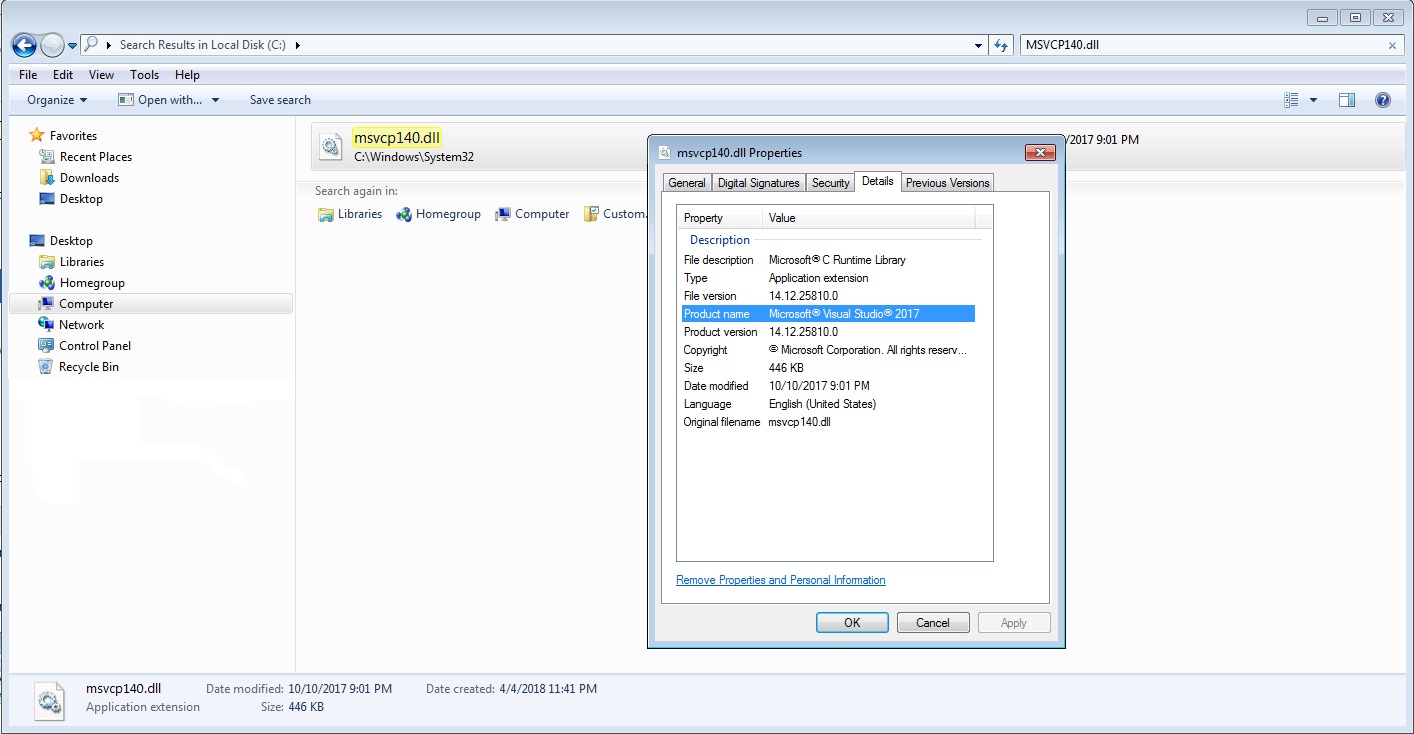Select the Original filename row
This screenshot has height=734, width=1414.
pyautogui.click(x=828, y=422)
